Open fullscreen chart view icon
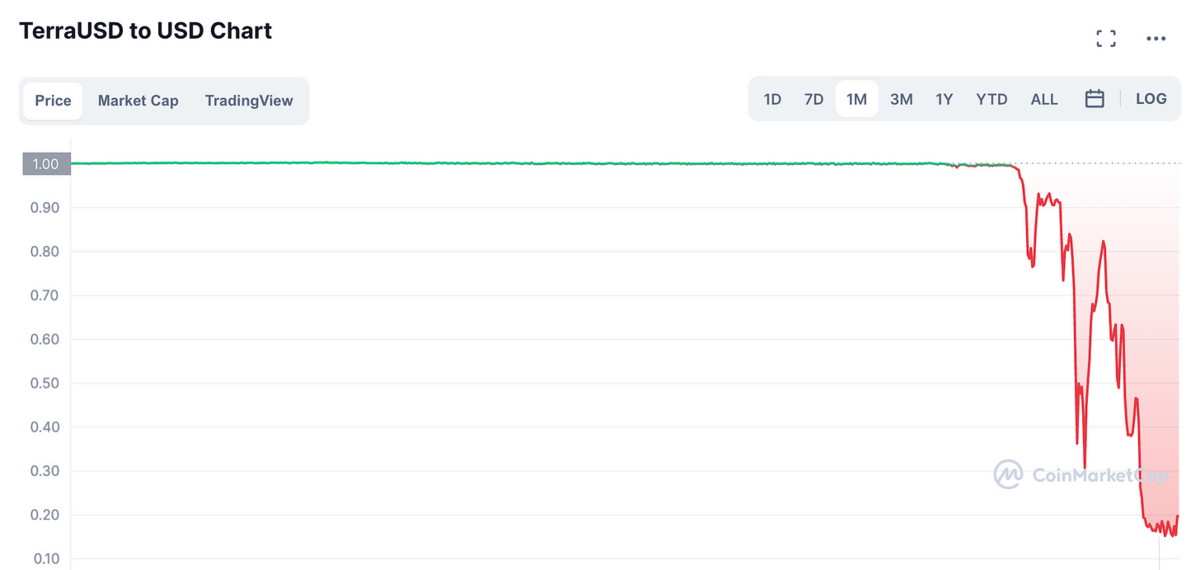1200x570 pixels. pyautogui.click(x=1106, y=39)
